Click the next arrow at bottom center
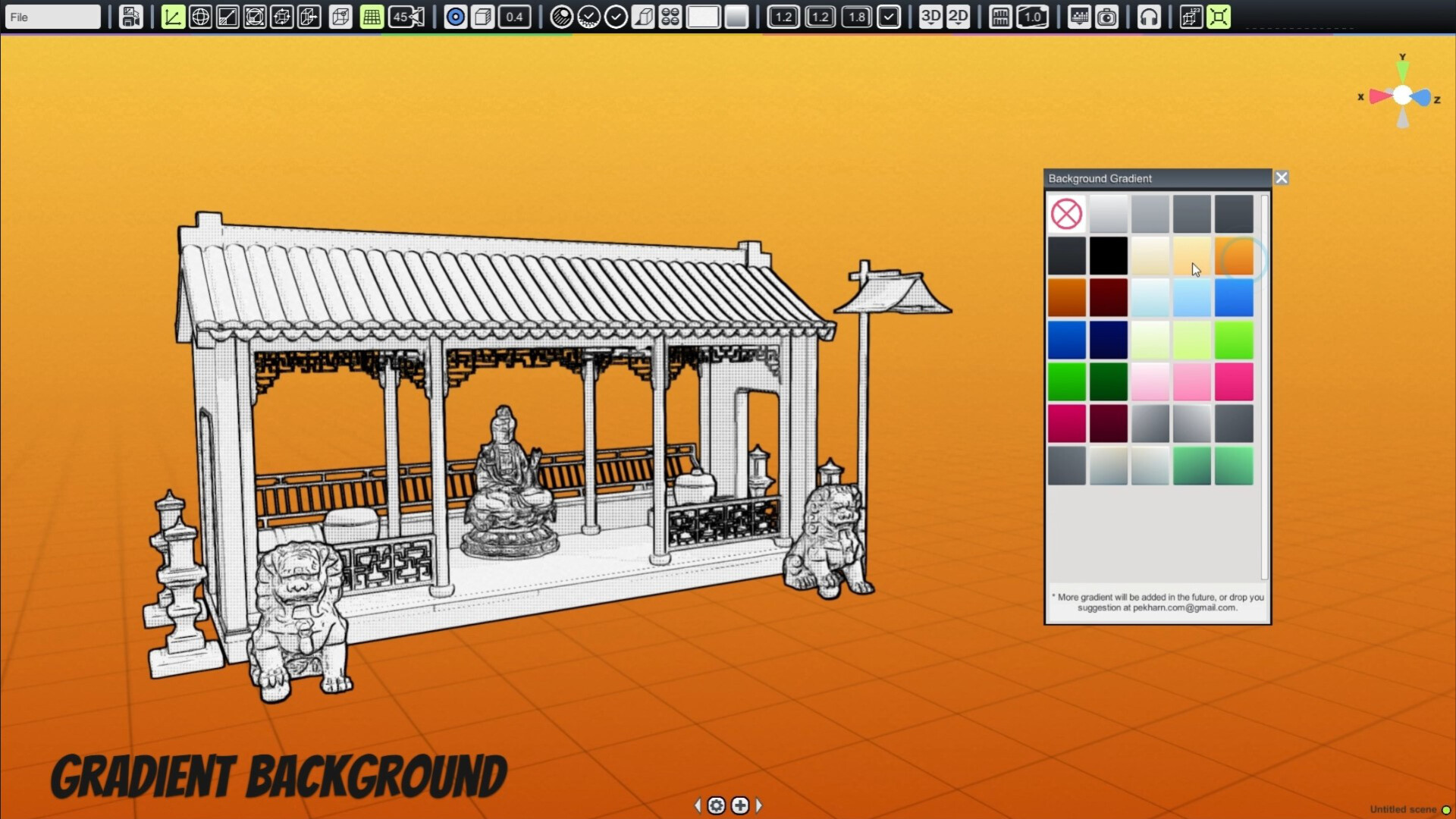1456x819 pixels. [x=759, y=805]
